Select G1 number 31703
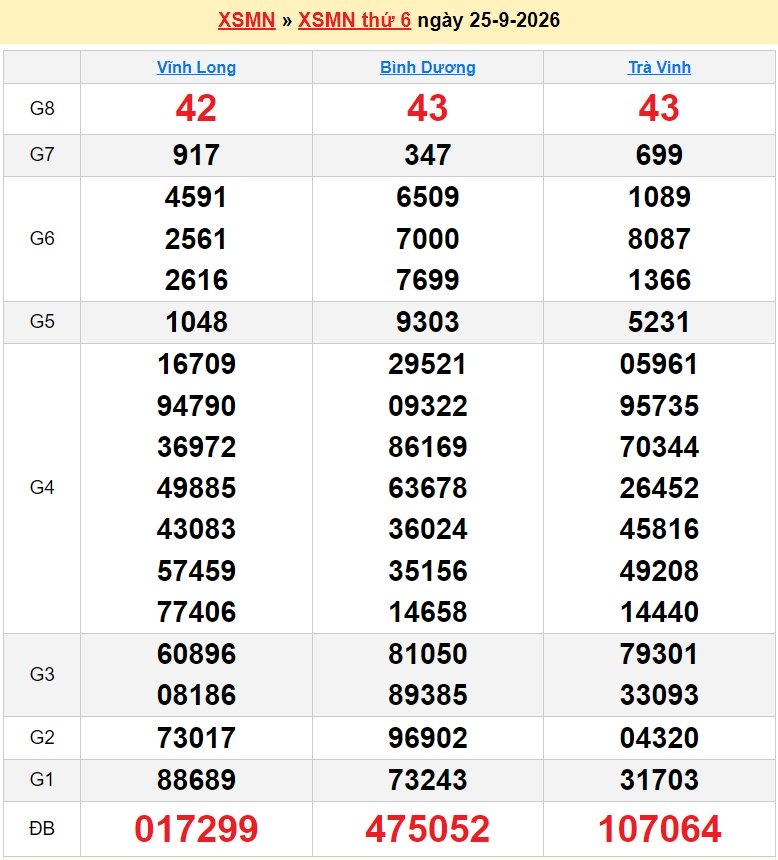Viewport: 778px width, 860px height. 659,780
